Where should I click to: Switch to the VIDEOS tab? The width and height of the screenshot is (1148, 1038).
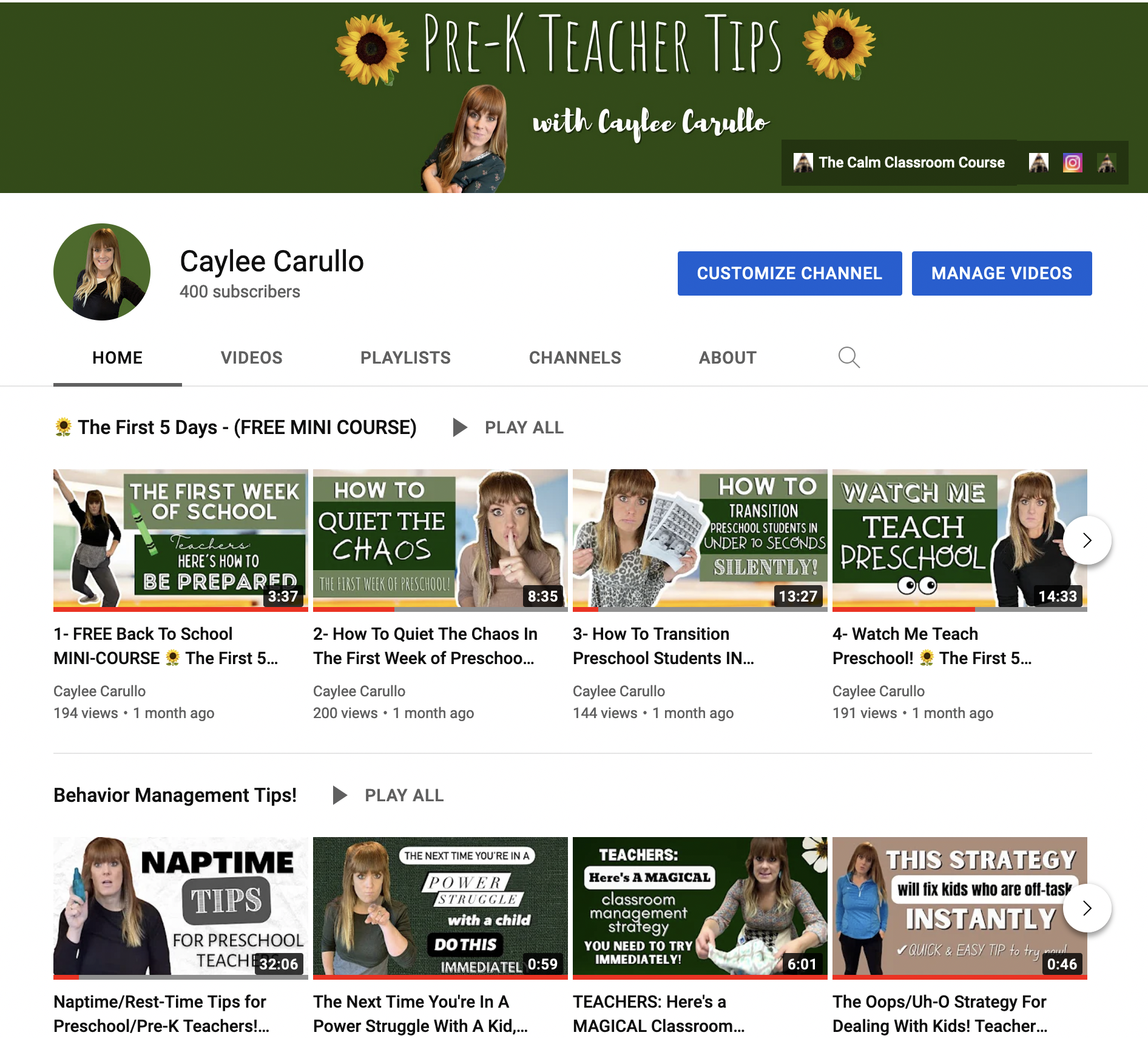click(x=252, y=358)
